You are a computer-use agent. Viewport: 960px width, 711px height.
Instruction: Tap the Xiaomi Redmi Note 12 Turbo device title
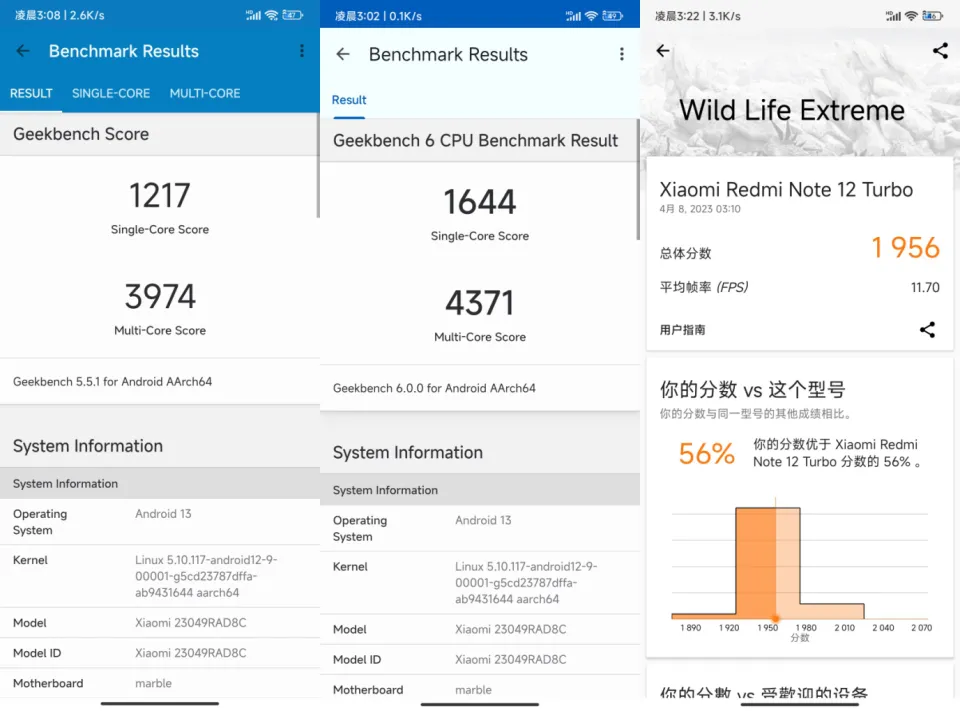click(x=786, y=190)
